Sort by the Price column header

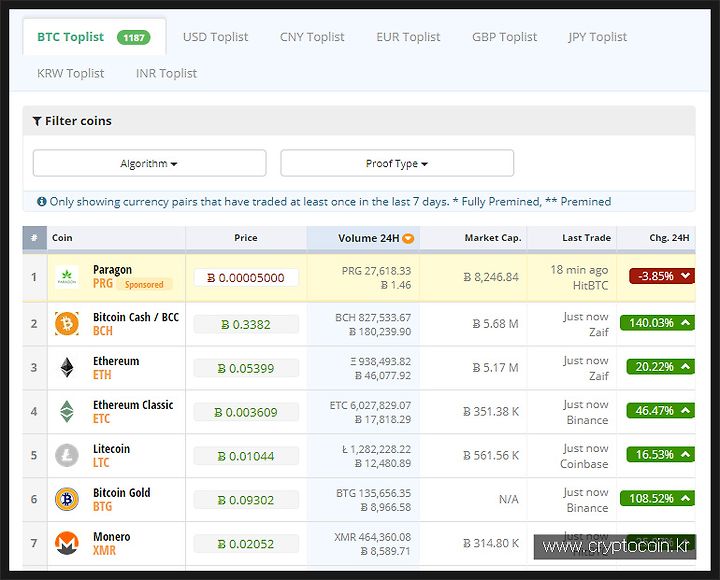[246, 238]
